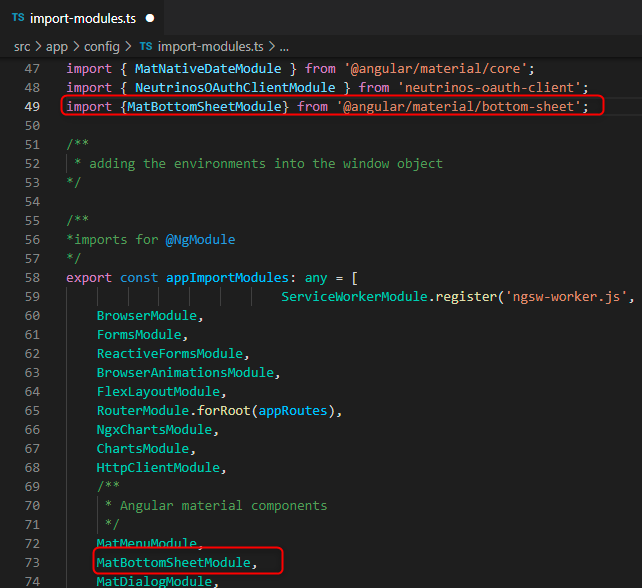This screenshot has width=642, height=588.
Task: Open the config breadcrumb folder
Action: pos(102,47)
